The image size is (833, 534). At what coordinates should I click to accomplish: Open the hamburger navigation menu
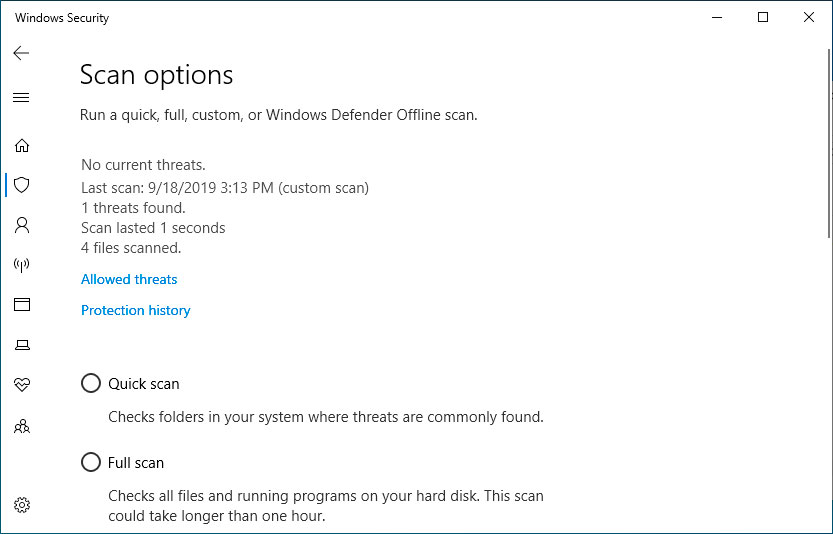click(x=21, y=98)
